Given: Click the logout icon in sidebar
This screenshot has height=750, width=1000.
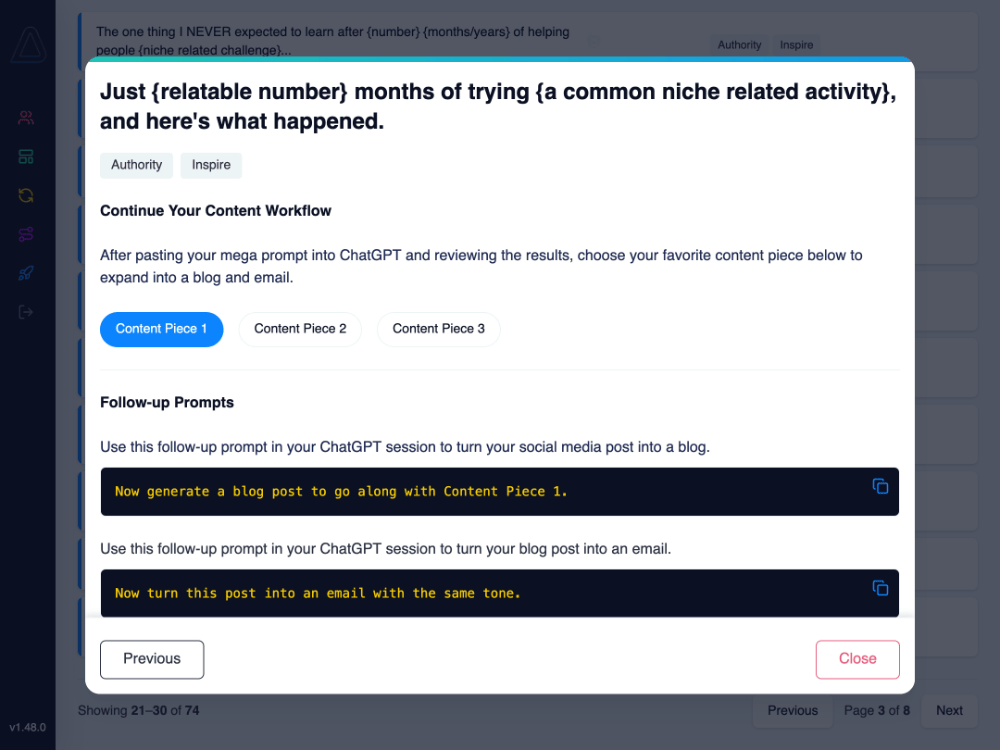Looking at the screenshot, I should [x=26, y=312].
